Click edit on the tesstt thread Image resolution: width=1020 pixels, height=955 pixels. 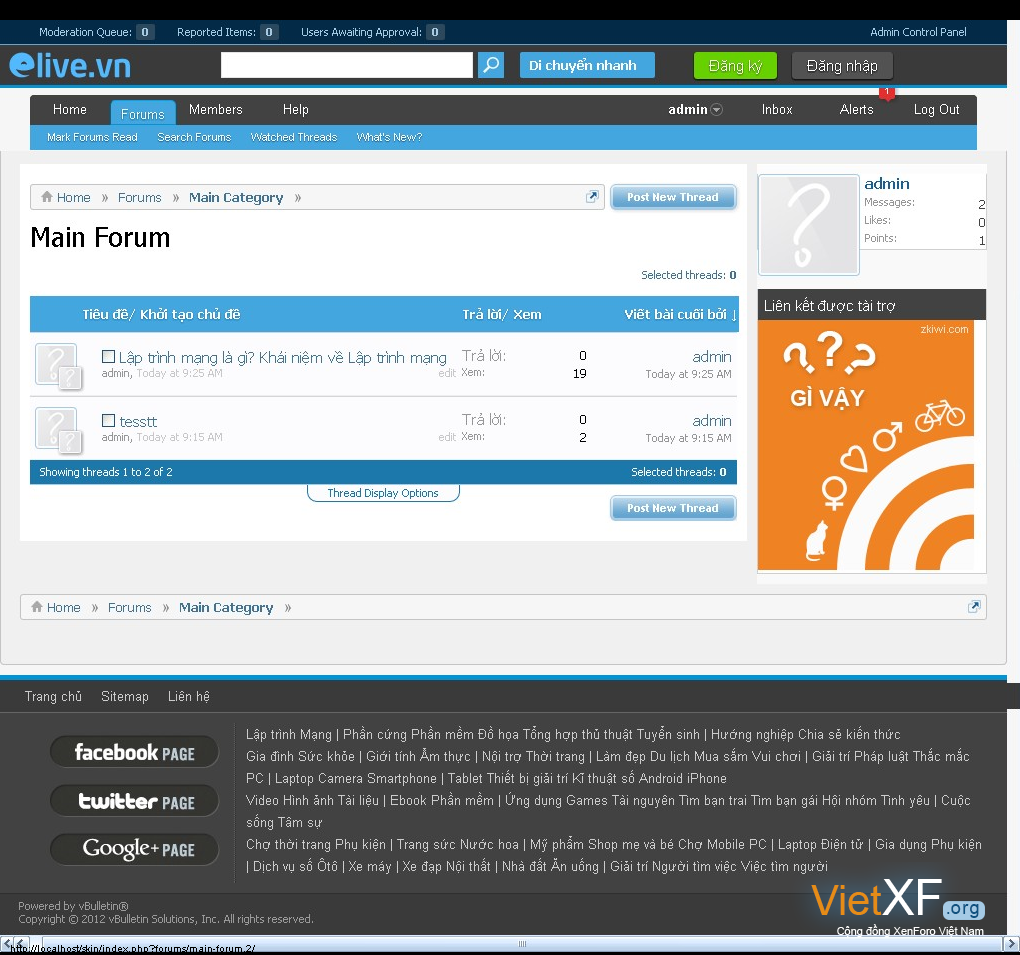click(x=447, y=437)
